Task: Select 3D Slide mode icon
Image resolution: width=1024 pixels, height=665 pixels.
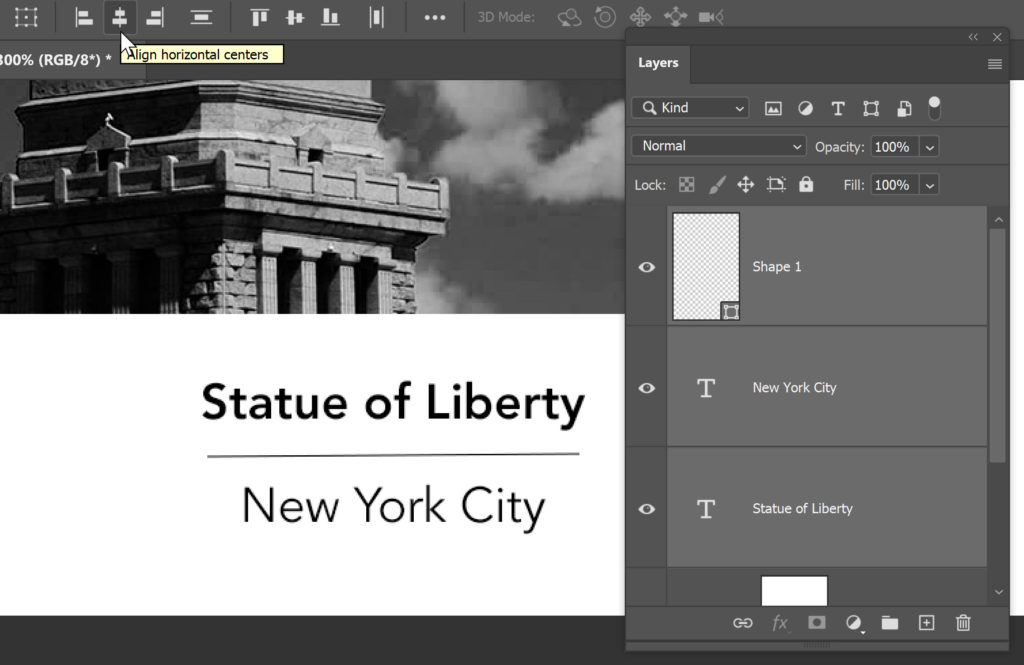Action: 675,17
